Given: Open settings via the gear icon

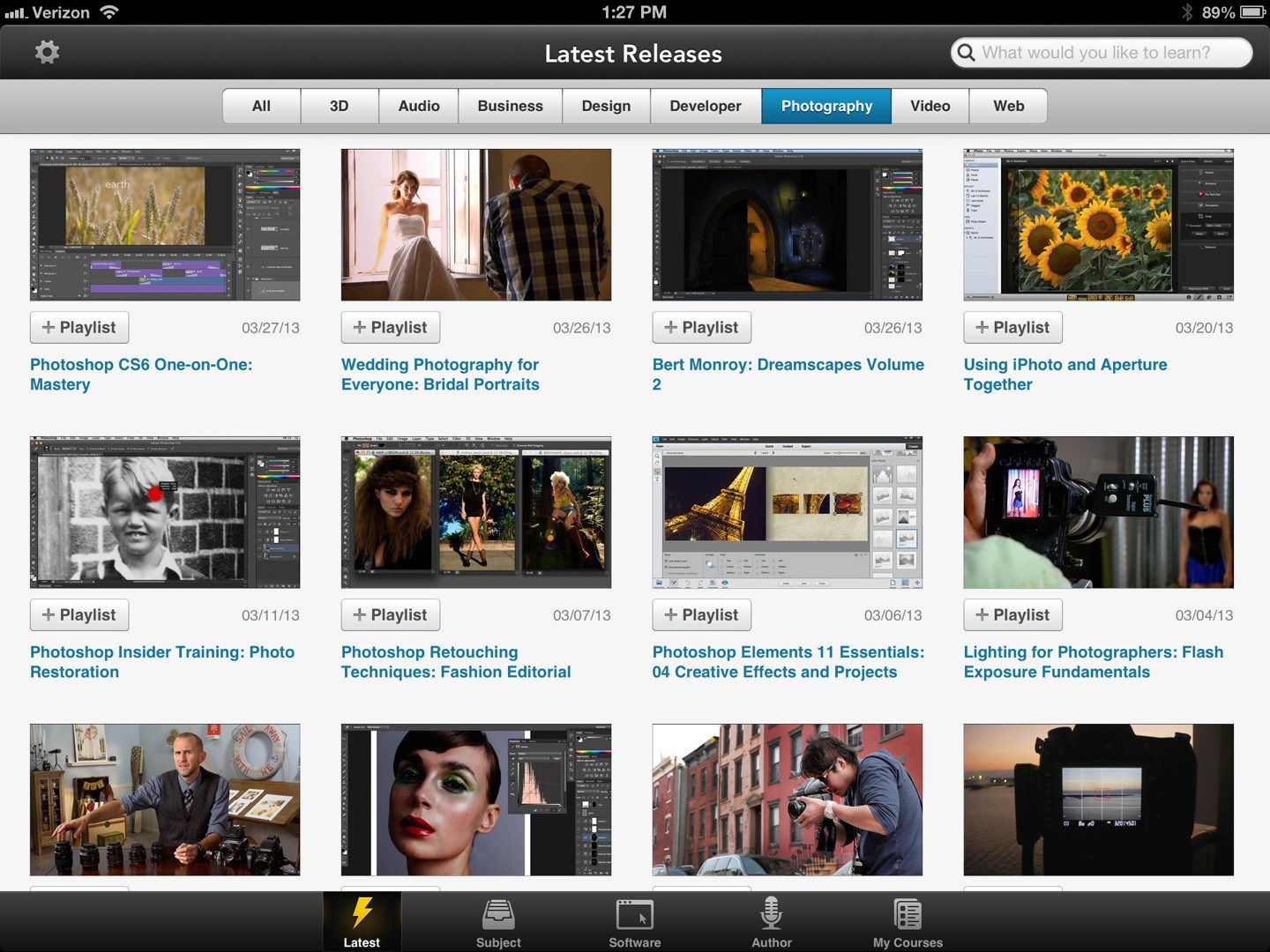Looking at the screenshot, I should [x=47, y=52].
